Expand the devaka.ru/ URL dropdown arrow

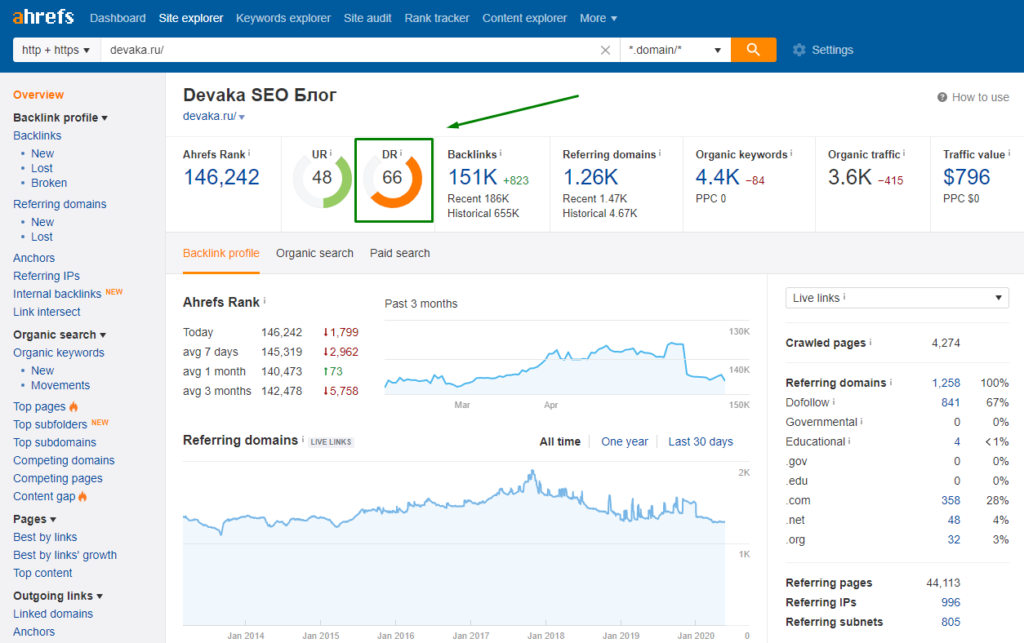(x=242, y=118)
